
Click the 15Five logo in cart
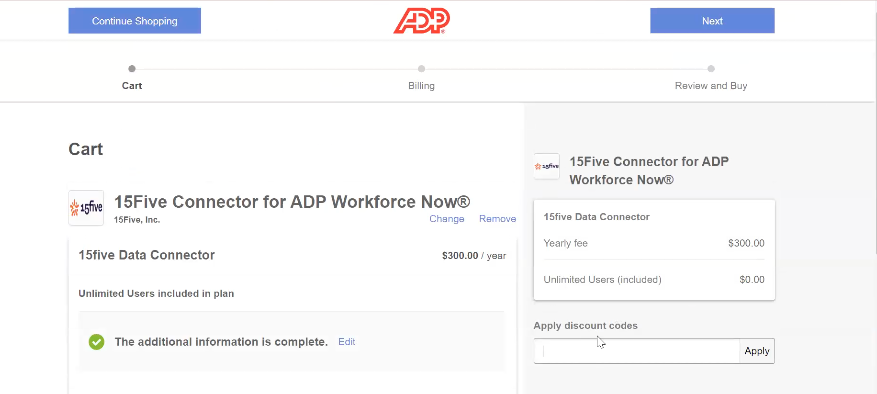(x=86, y=208)
